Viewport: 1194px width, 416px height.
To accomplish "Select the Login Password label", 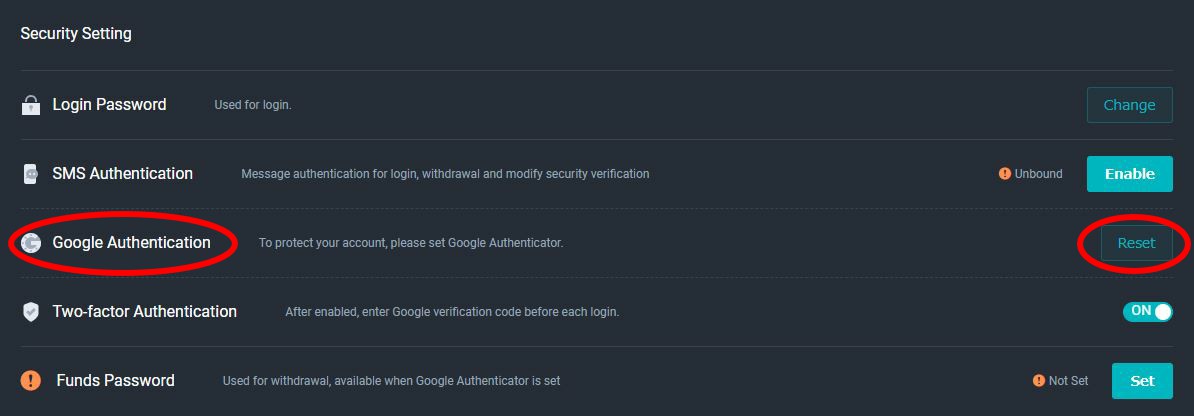I will click(x=109, y=104).
